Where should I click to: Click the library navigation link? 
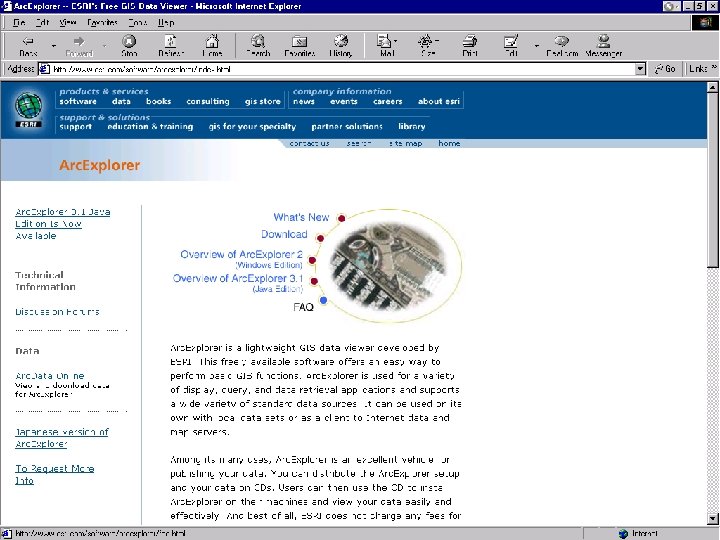[x=411, y=126]
